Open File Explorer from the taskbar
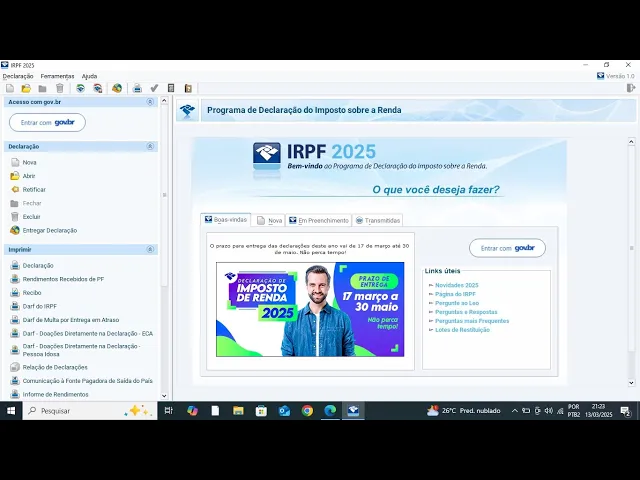The width and height of the screenshot is (640, 480). [238, 411]
